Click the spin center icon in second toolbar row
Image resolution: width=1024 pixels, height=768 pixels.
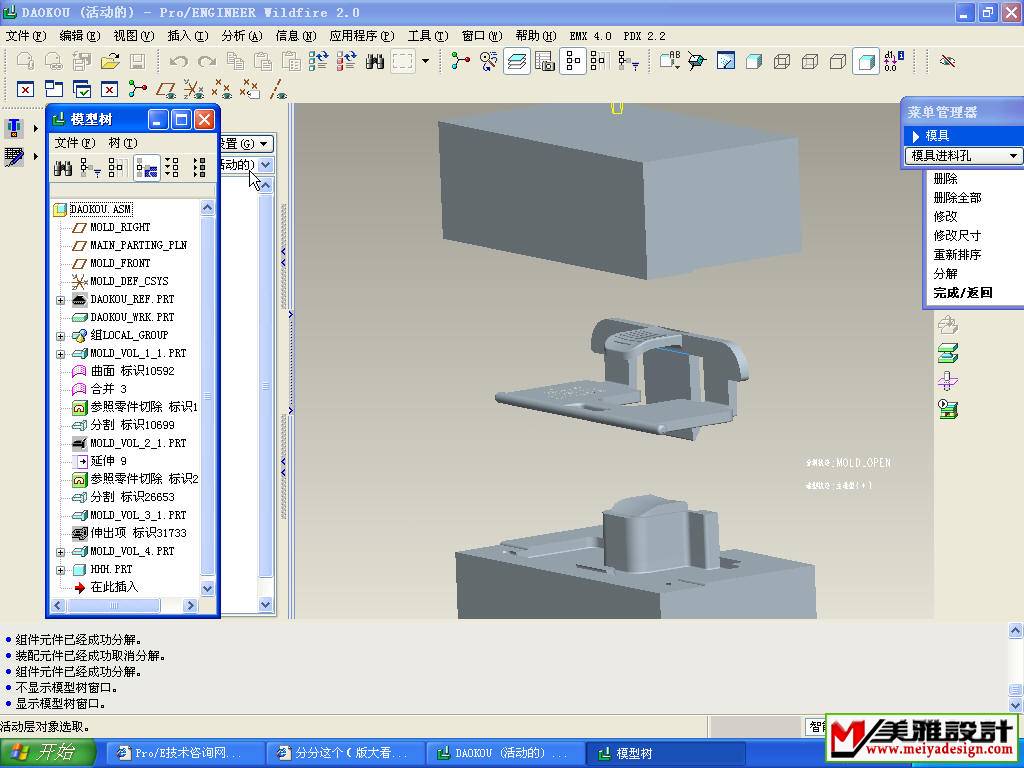click(138, 89)
